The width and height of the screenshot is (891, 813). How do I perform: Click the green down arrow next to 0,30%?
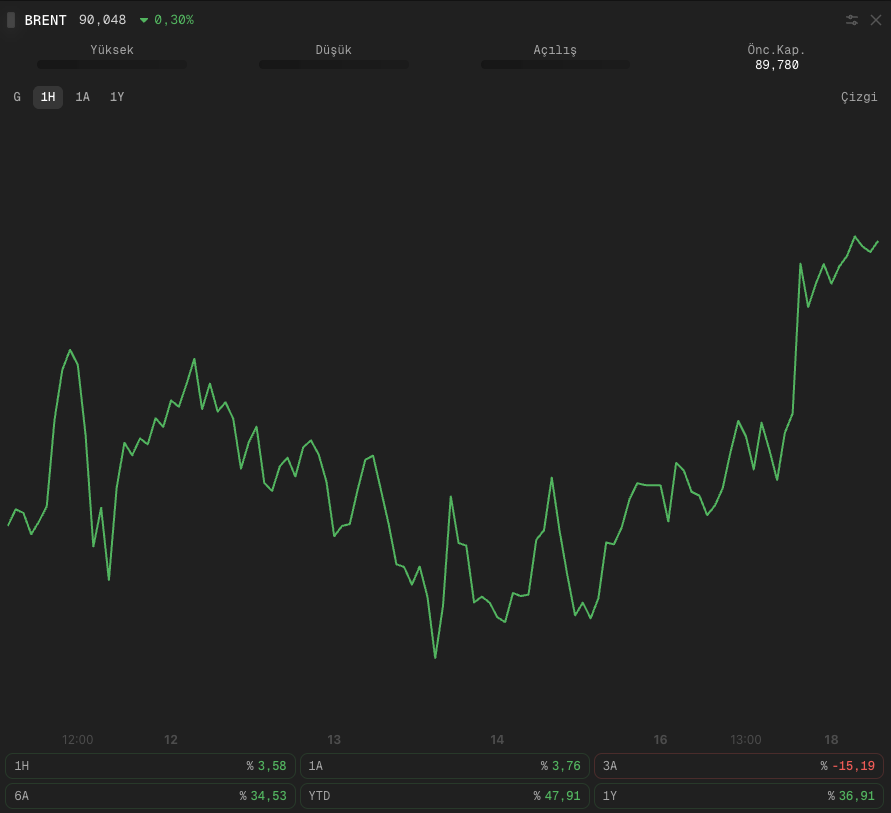144,20
